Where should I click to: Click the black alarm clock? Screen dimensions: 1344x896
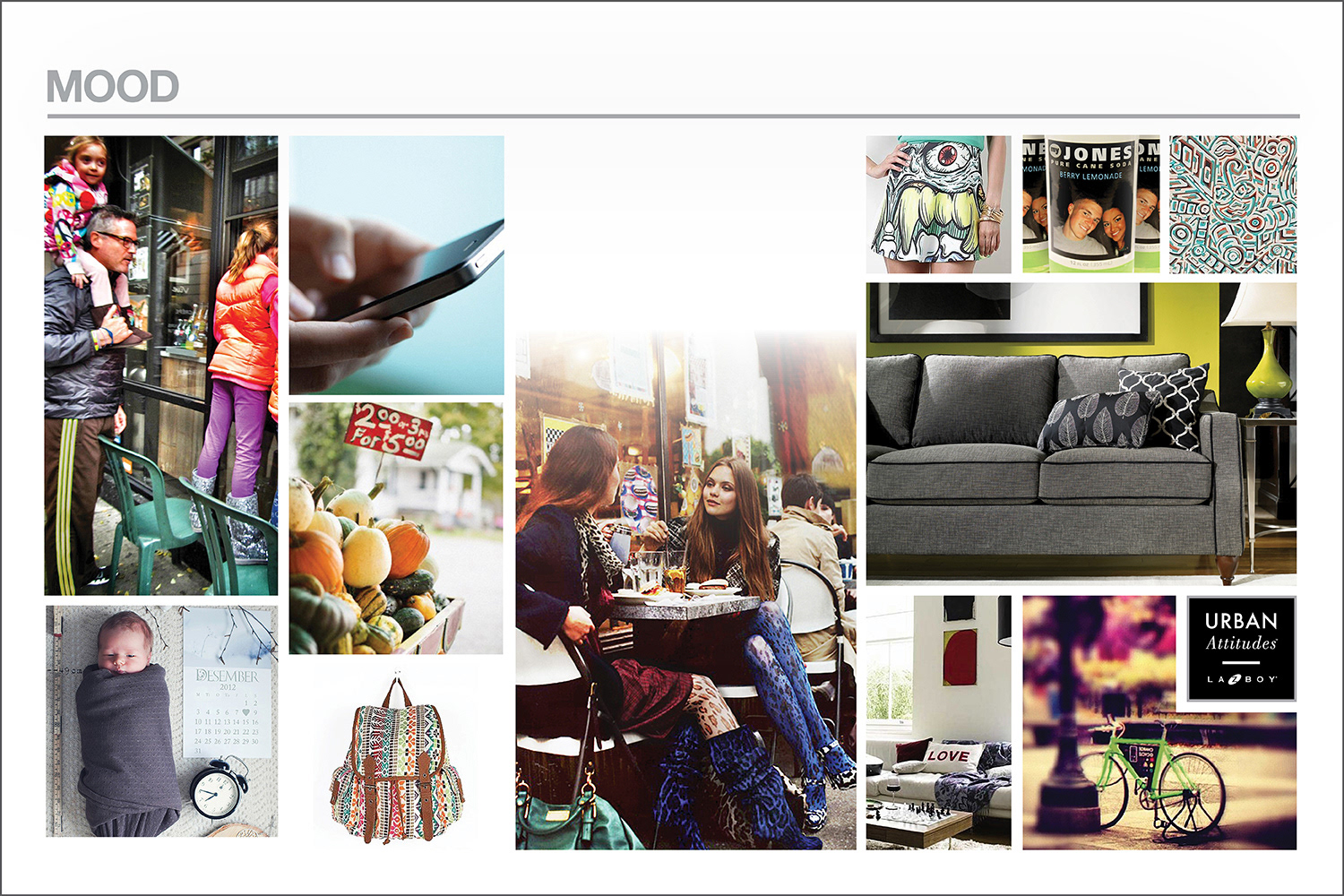[x=218, y=787]
